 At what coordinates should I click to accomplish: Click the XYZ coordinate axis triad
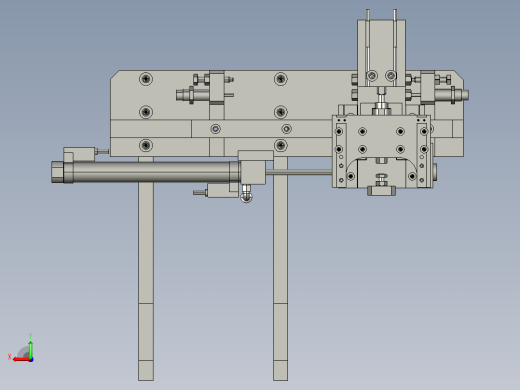[x=21, y=348]
